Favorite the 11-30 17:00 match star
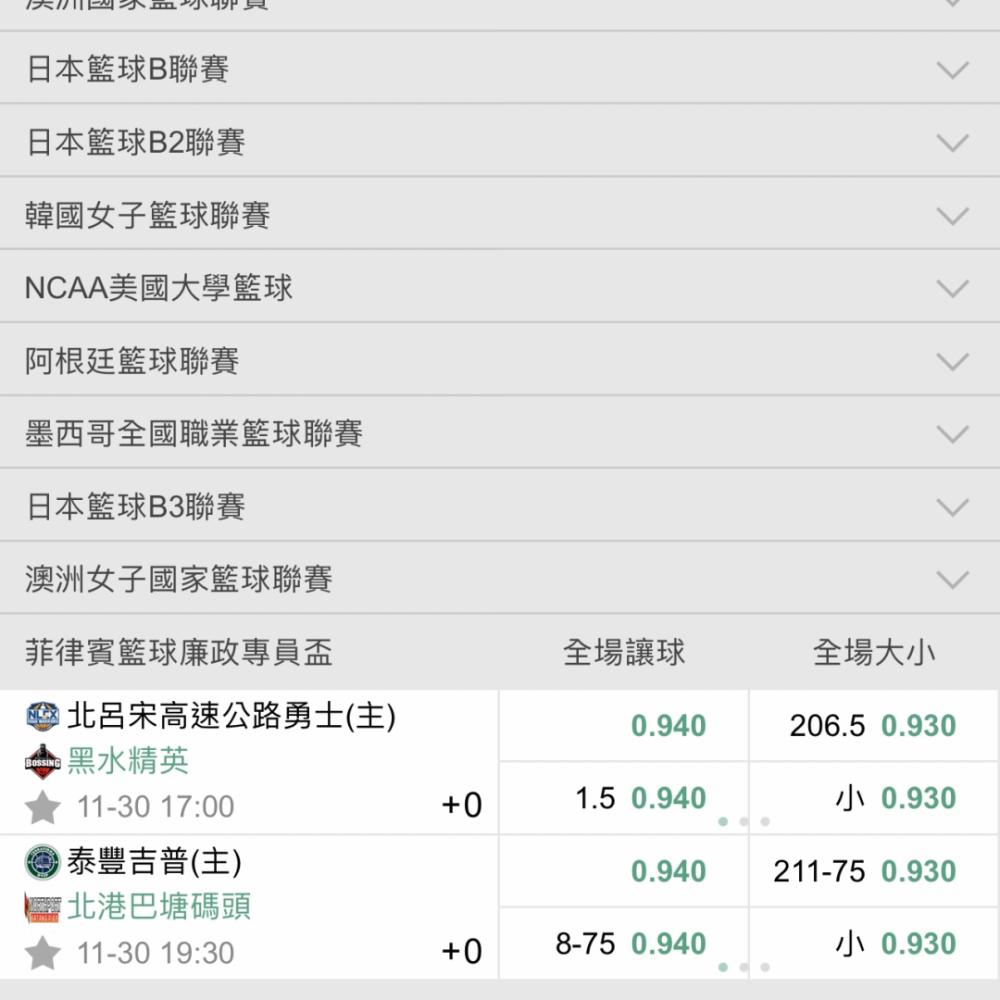1000x1000 pixels. [x=42, y=807]
